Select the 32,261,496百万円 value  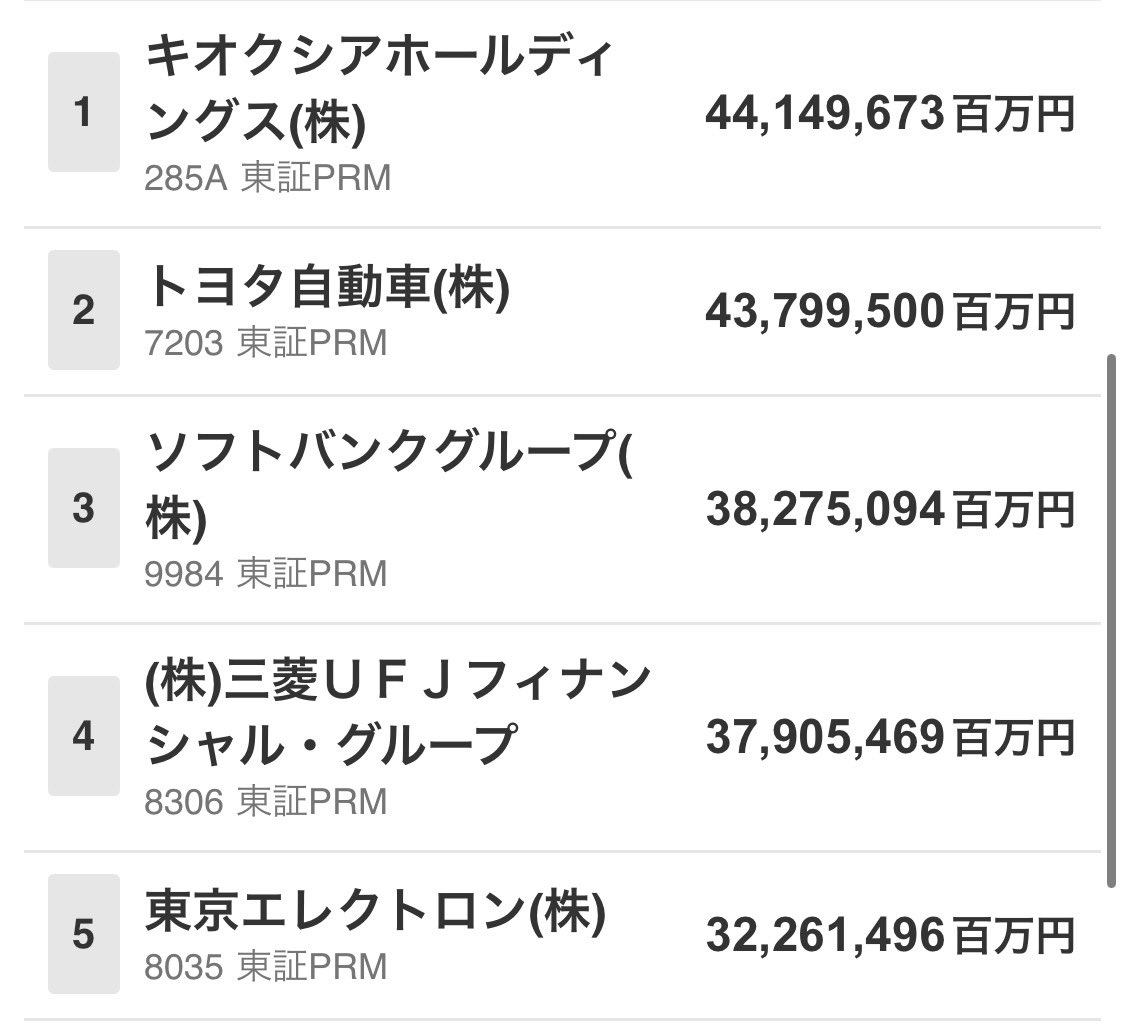pos(890,935)
